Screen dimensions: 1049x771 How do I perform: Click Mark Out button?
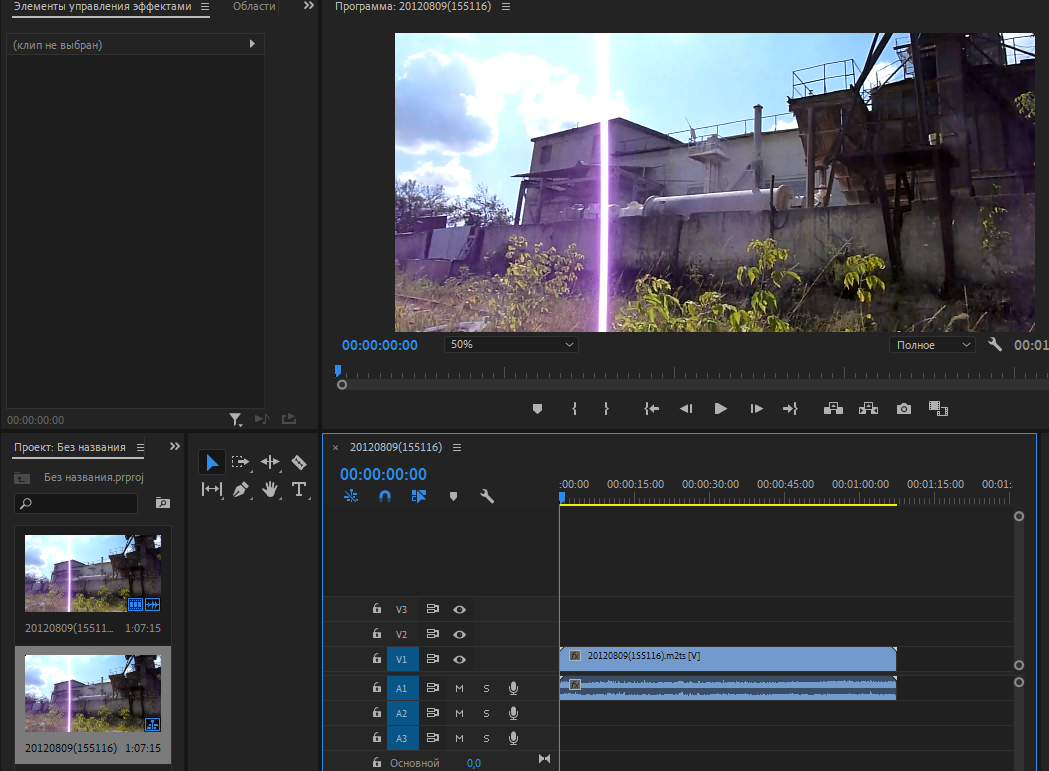point(606,408)
